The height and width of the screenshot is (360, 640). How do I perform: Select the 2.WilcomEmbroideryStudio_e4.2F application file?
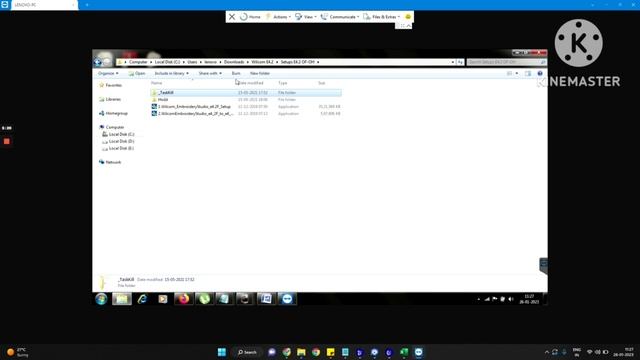(x=246, y=113)
